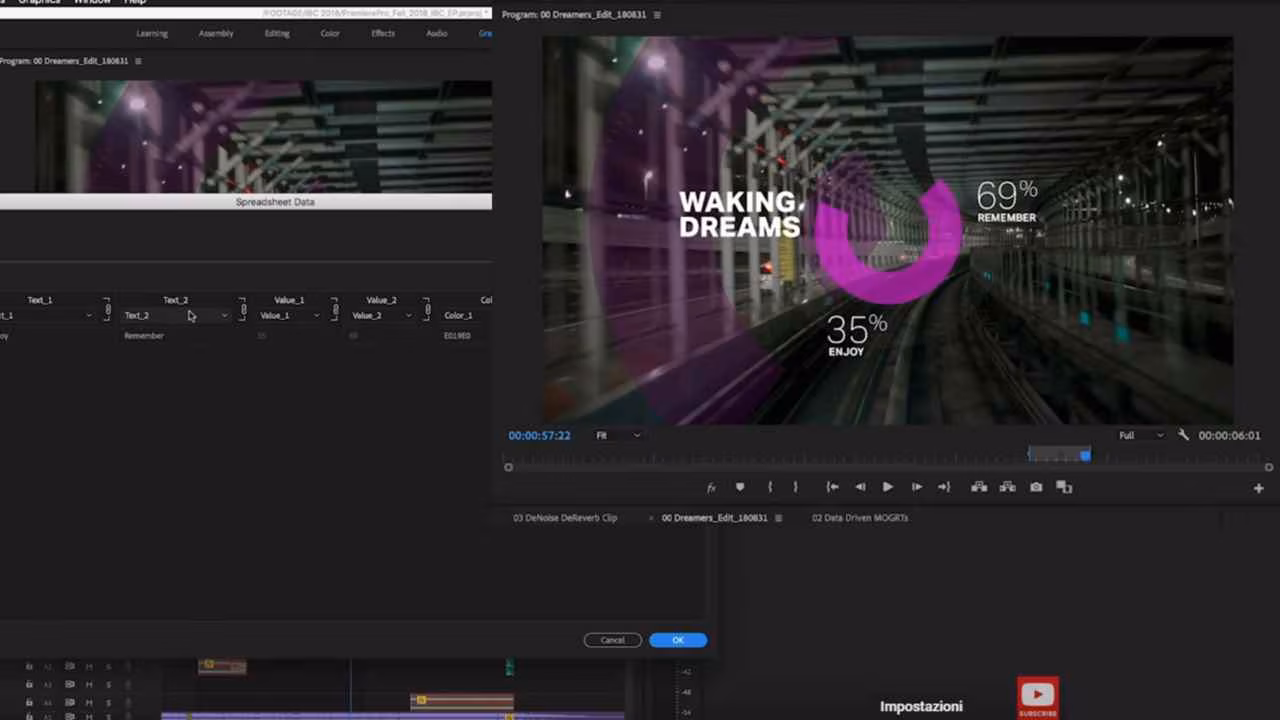
Task: Open panel menu beside left Program title
Action: click(138, 61)
